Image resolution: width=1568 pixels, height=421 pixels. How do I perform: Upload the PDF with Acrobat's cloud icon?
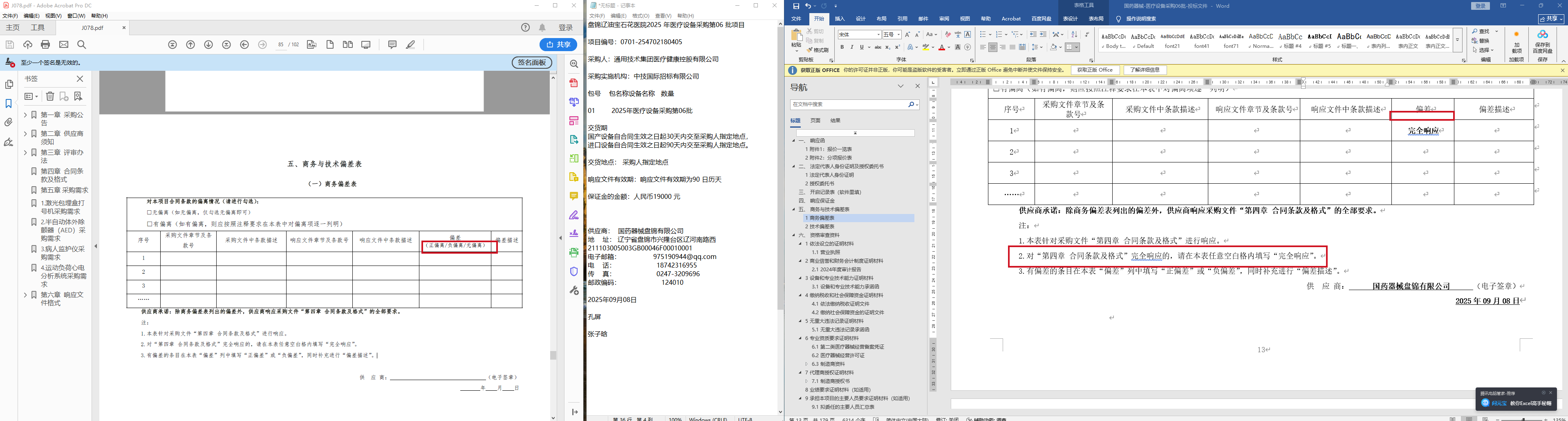27,45
